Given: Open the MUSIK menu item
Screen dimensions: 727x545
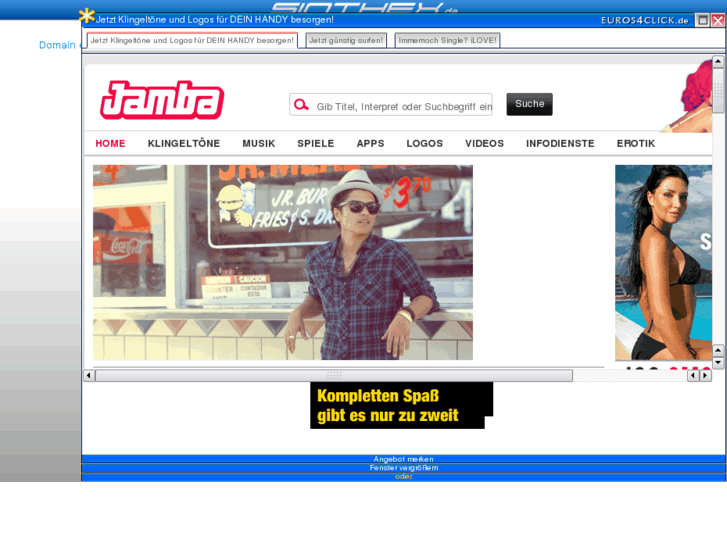Looking at the screenshot, I should pyautogui.click(x=259, y=143).
